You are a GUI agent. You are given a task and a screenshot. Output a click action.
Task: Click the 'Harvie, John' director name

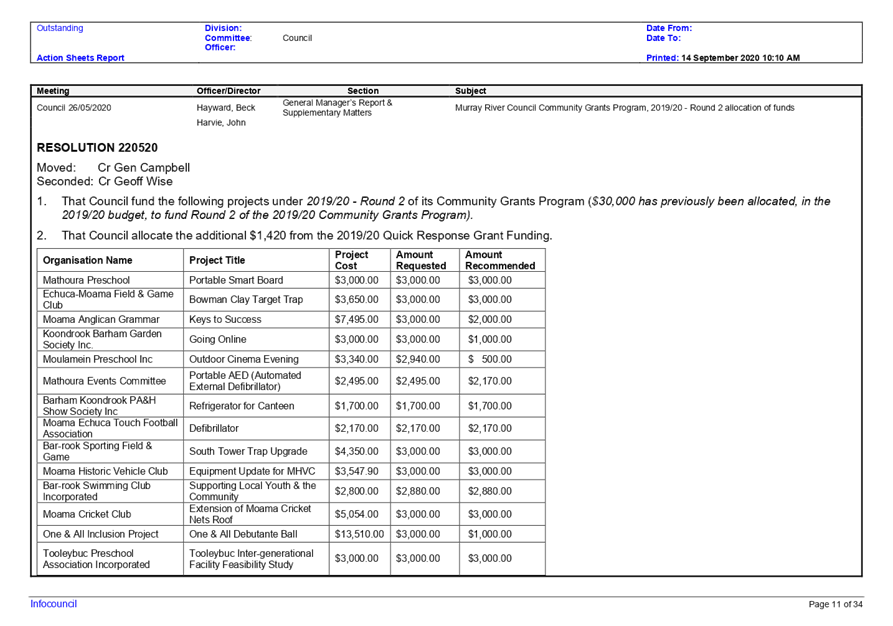click(221, 122)
